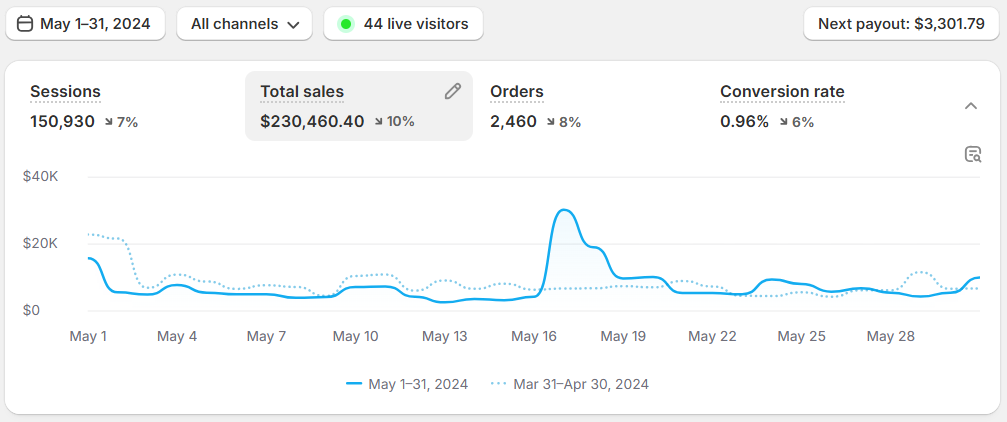
Task: Open the May 1–31, 2024 date picker
Action: (x=85, y=24)
